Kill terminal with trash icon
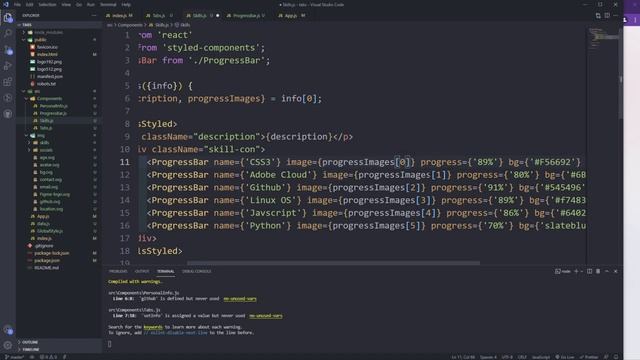This screenshot has width=640, height=360. [598, 271]
